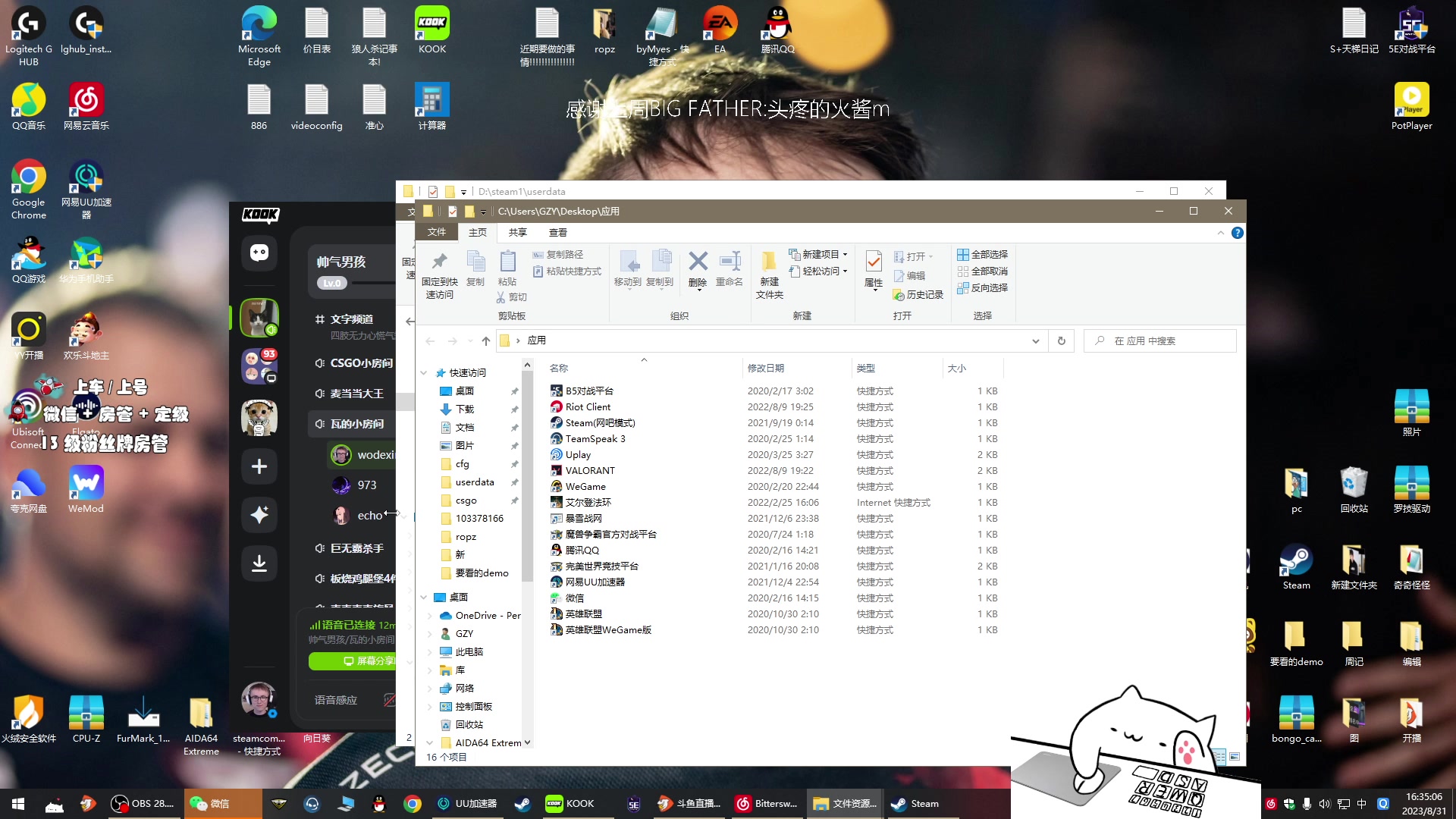Click the sparkle discover icon in KOOK sidebar
Viewport: 1456px width, 819px height.
tap(259, 515)
